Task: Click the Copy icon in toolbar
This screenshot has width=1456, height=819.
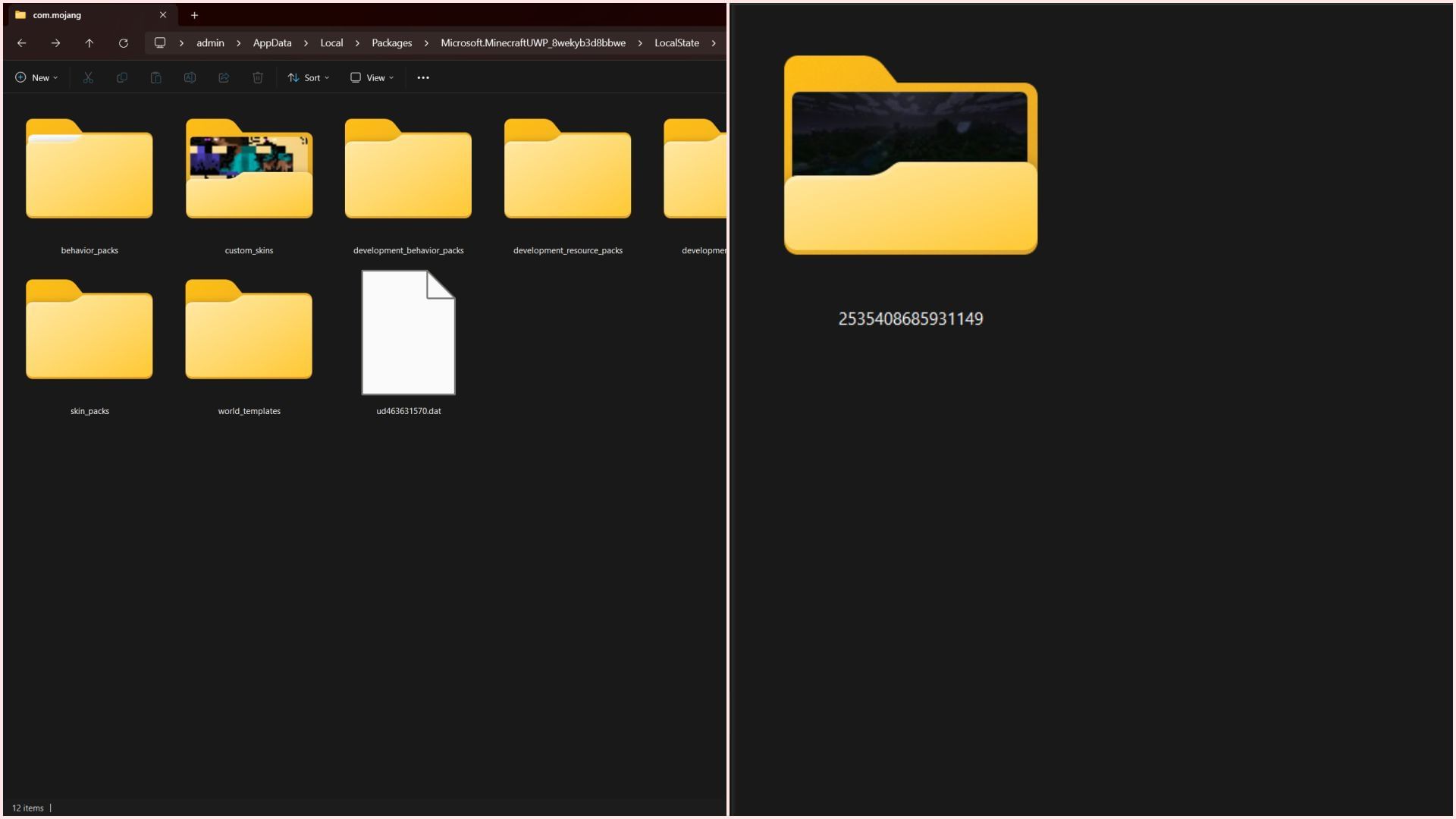Action: tap(122, 77)
